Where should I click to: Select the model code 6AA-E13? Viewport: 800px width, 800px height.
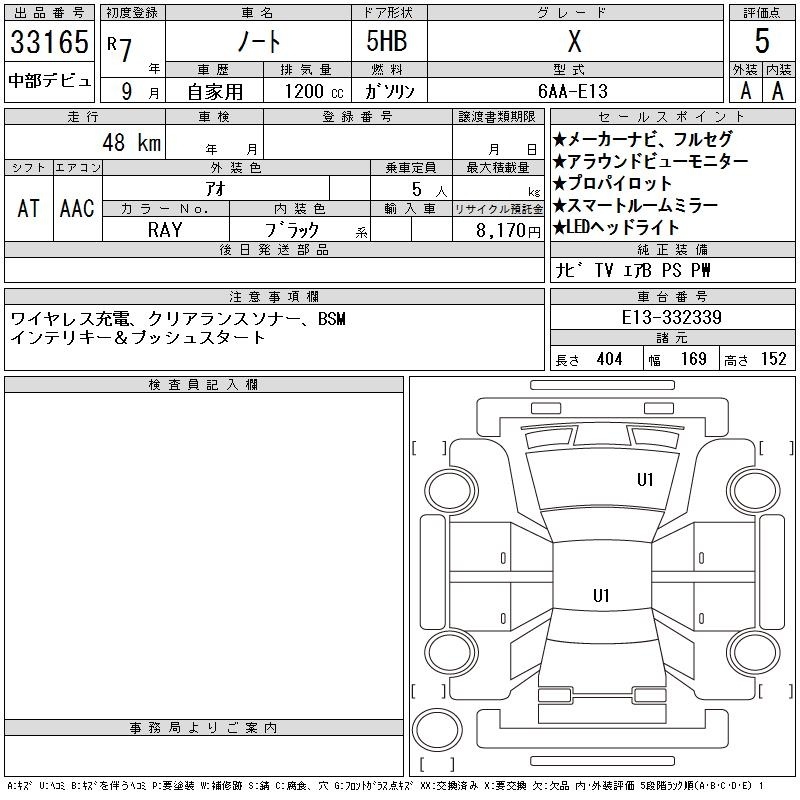pos(573,91)
